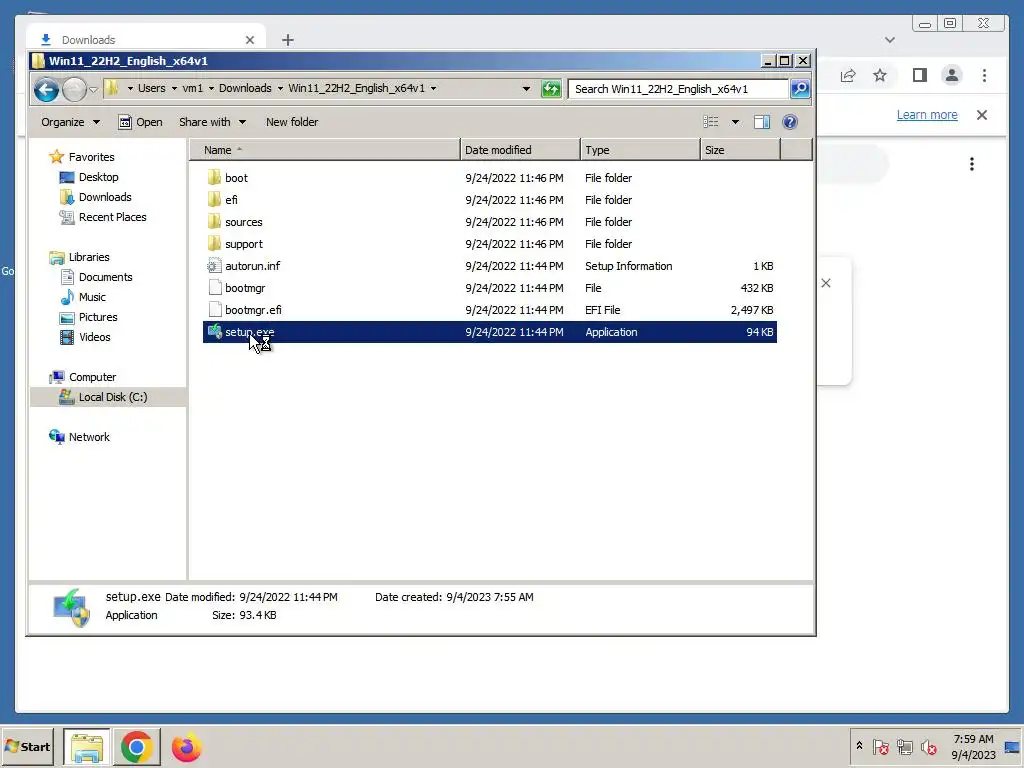Open Videos library
The width and height of the screenshot is (1024, 768).
click(85, 337)
